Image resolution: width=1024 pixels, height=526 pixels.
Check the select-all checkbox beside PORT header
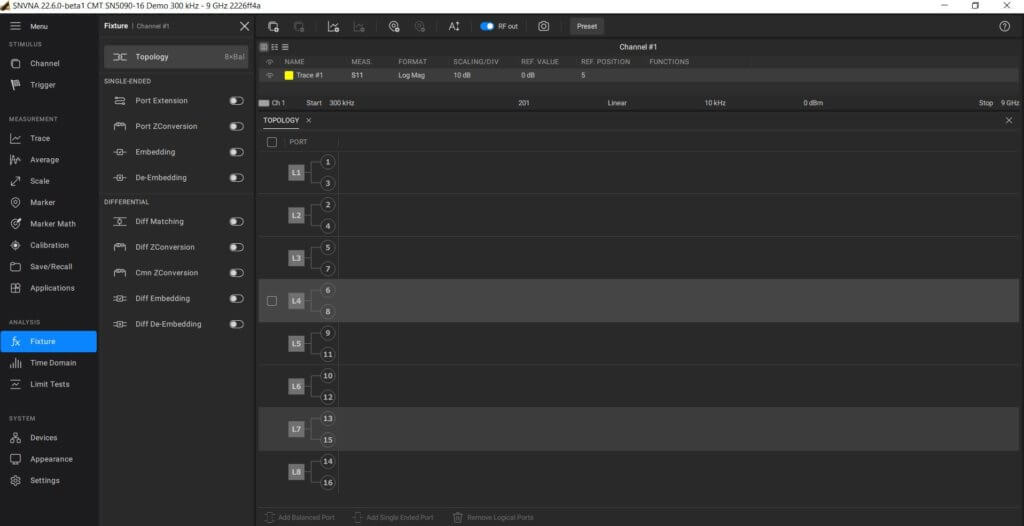pyautogui.click(x=272, y=142)
